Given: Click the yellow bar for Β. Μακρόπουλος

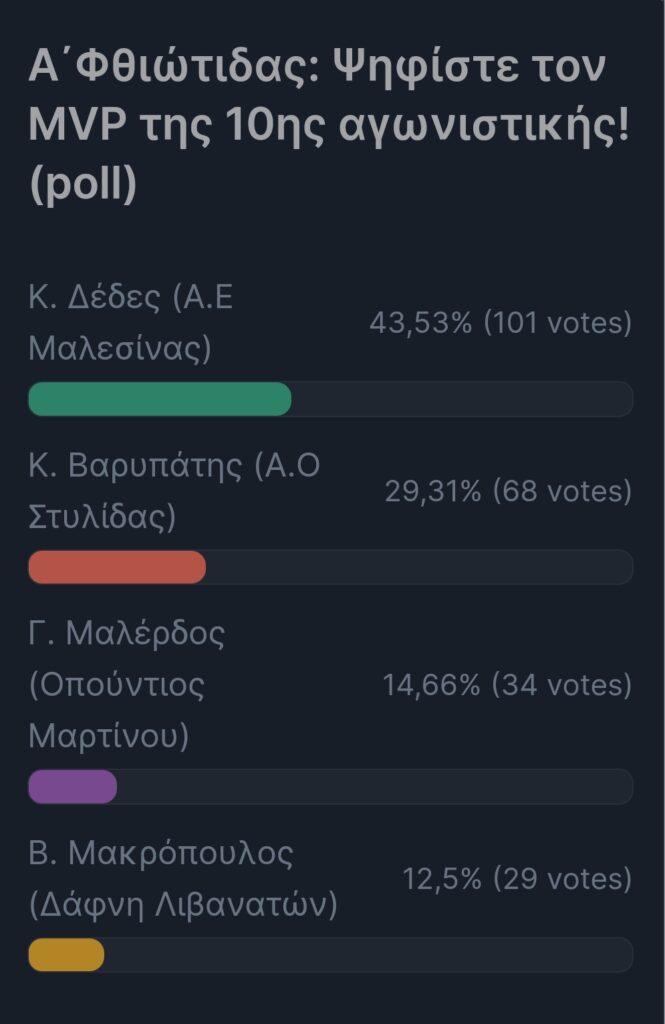Looking at the screenshot, I should (66, 955).
